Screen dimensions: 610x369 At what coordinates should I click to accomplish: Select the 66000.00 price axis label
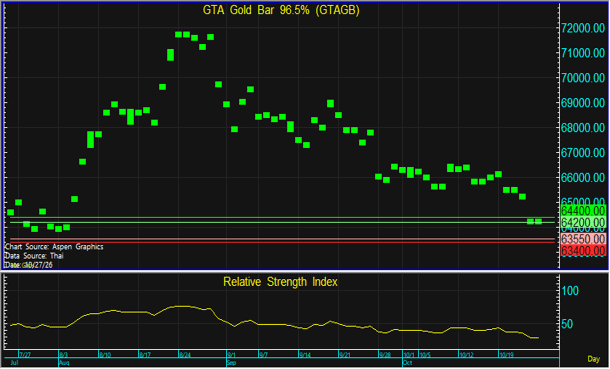point(583,178)
